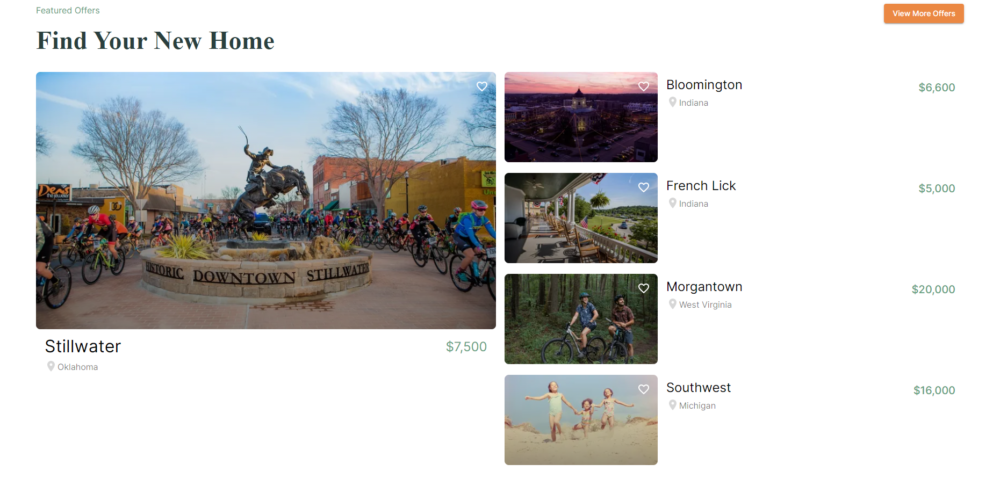Click the location pin next to Bloomington's Indiana
This screenshot has height=479, width=1000.
(672, 102)
